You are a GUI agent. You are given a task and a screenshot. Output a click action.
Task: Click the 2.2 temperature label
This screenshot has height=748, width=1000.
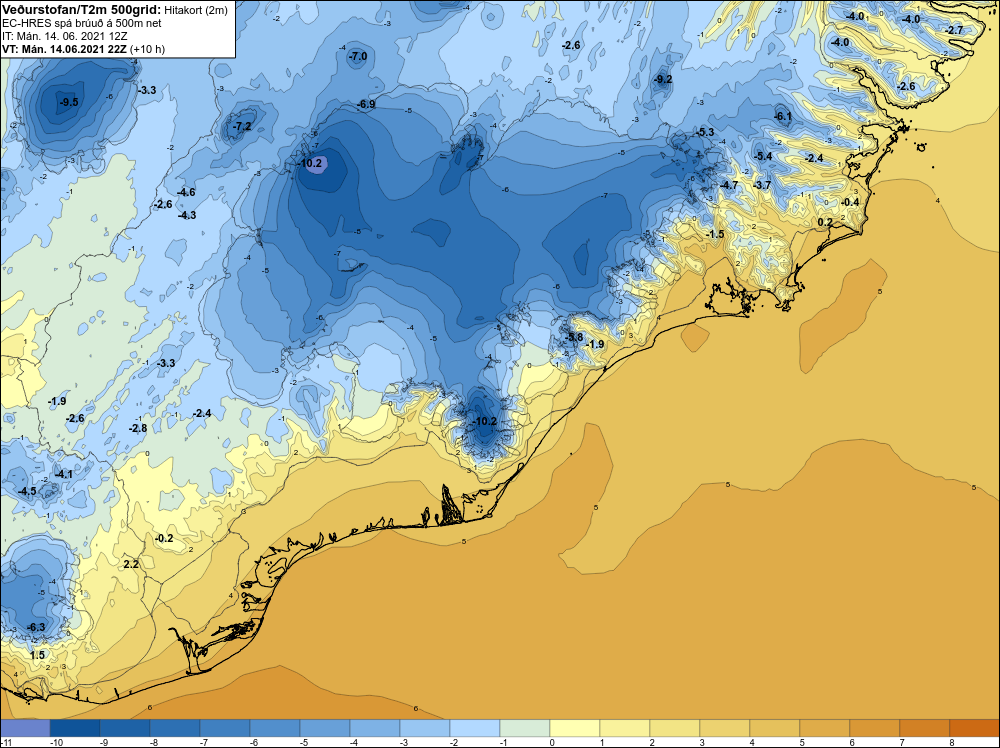pyautogui.click(x=131, y=564)
